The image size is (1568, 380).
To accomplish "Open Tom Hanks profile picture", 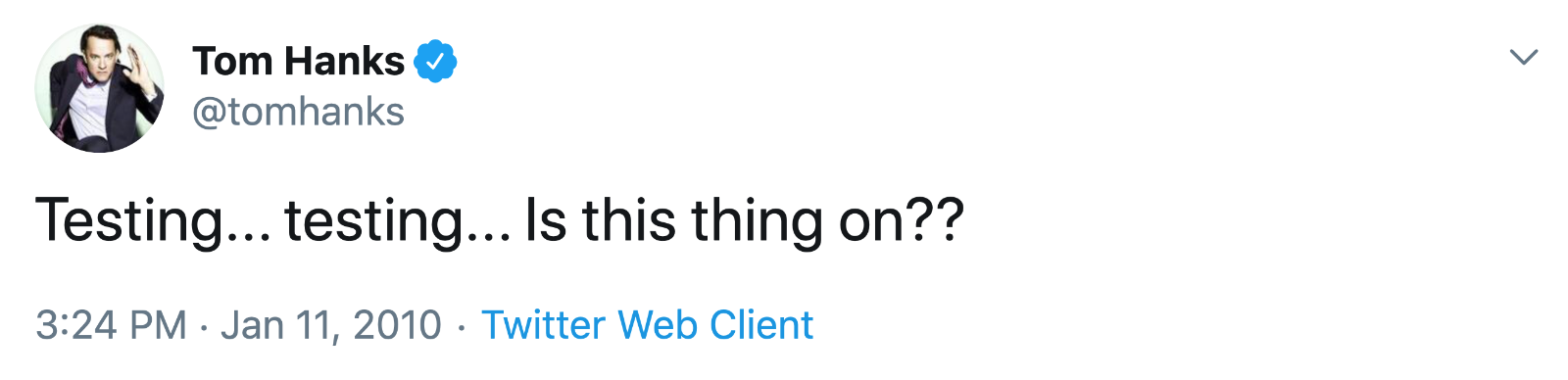I will [x=99, y=88].
